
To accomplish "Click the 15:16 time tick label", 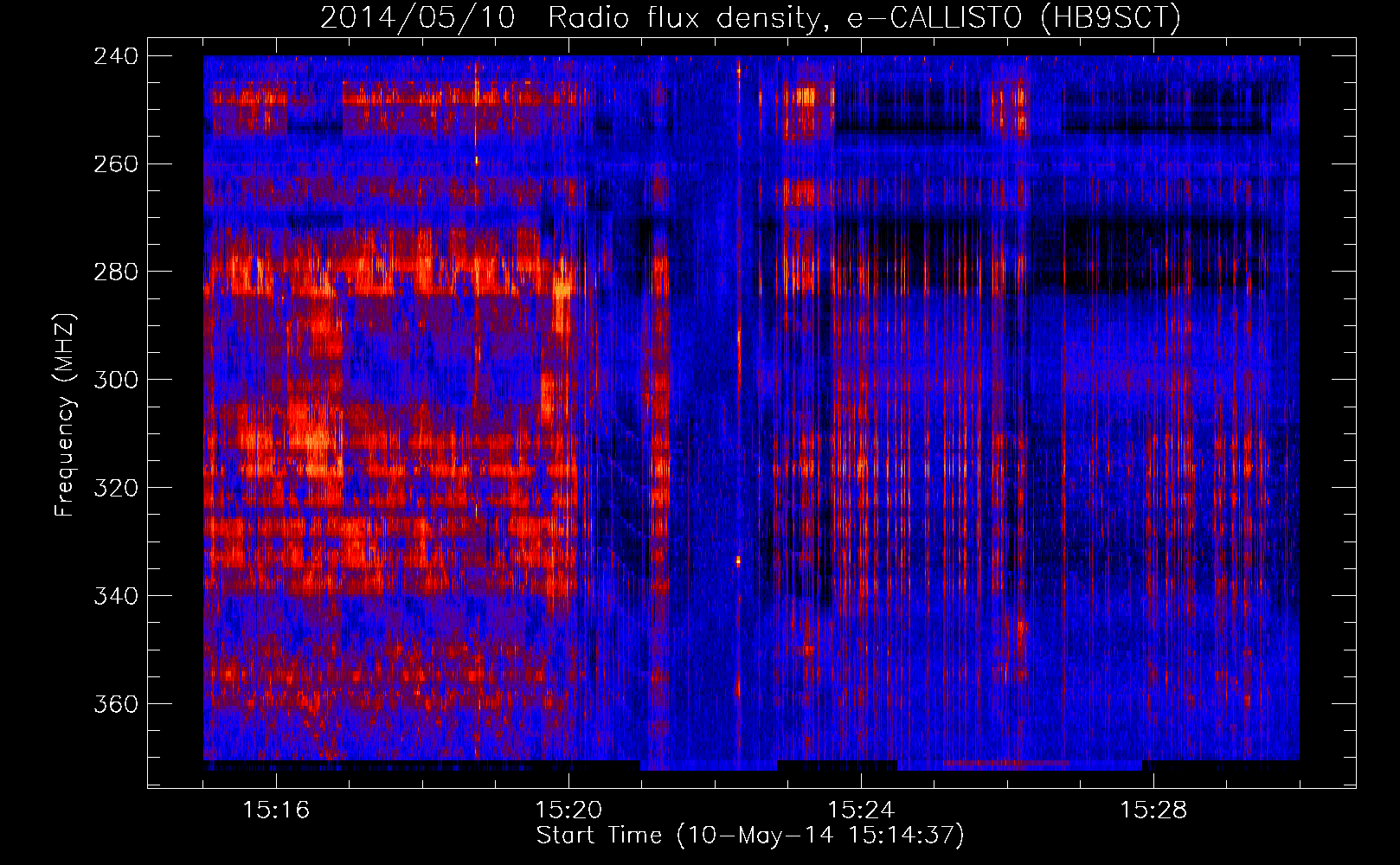I will pyautogui.click(x=276, y=810).
